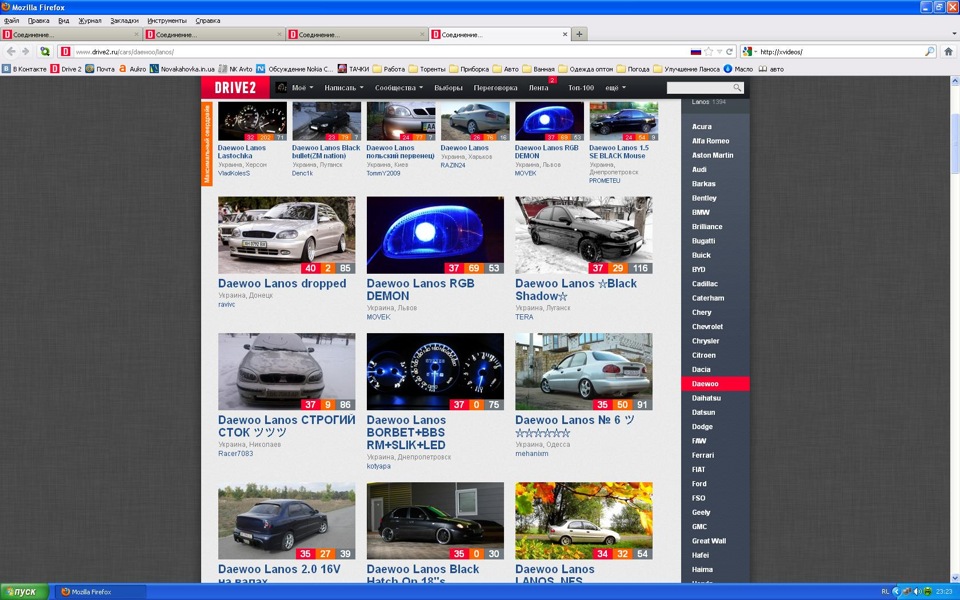Open the tab list dropdown arrow

pyautogui.click(x=954, y=34)
